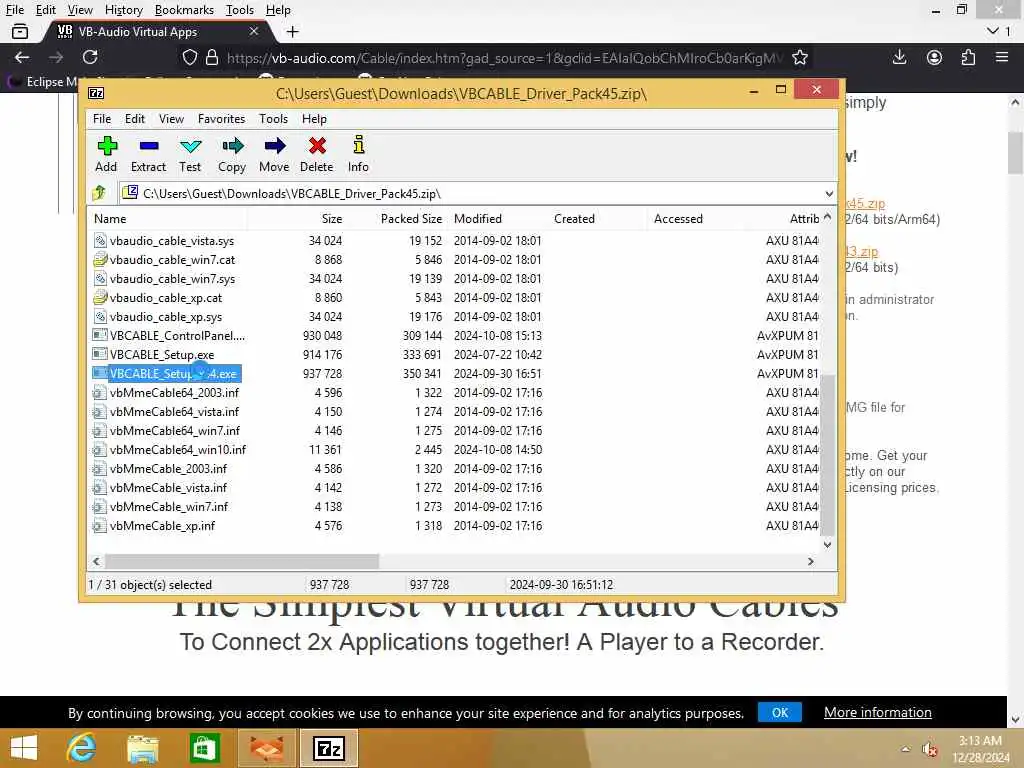1024x768 pixels.
Task: Open Firefox account profile icon
Action: [935, 57]
